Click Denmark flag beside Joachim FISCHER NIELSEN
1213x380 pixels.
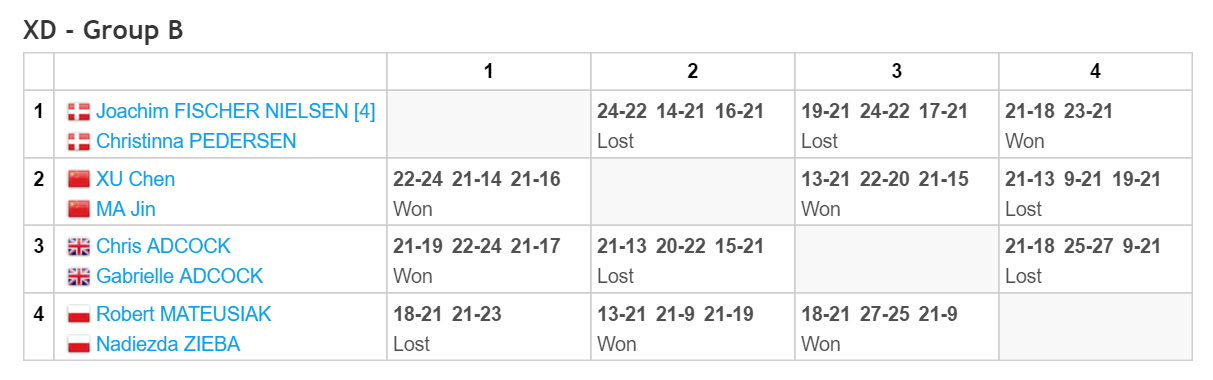(x=78, y=112)
